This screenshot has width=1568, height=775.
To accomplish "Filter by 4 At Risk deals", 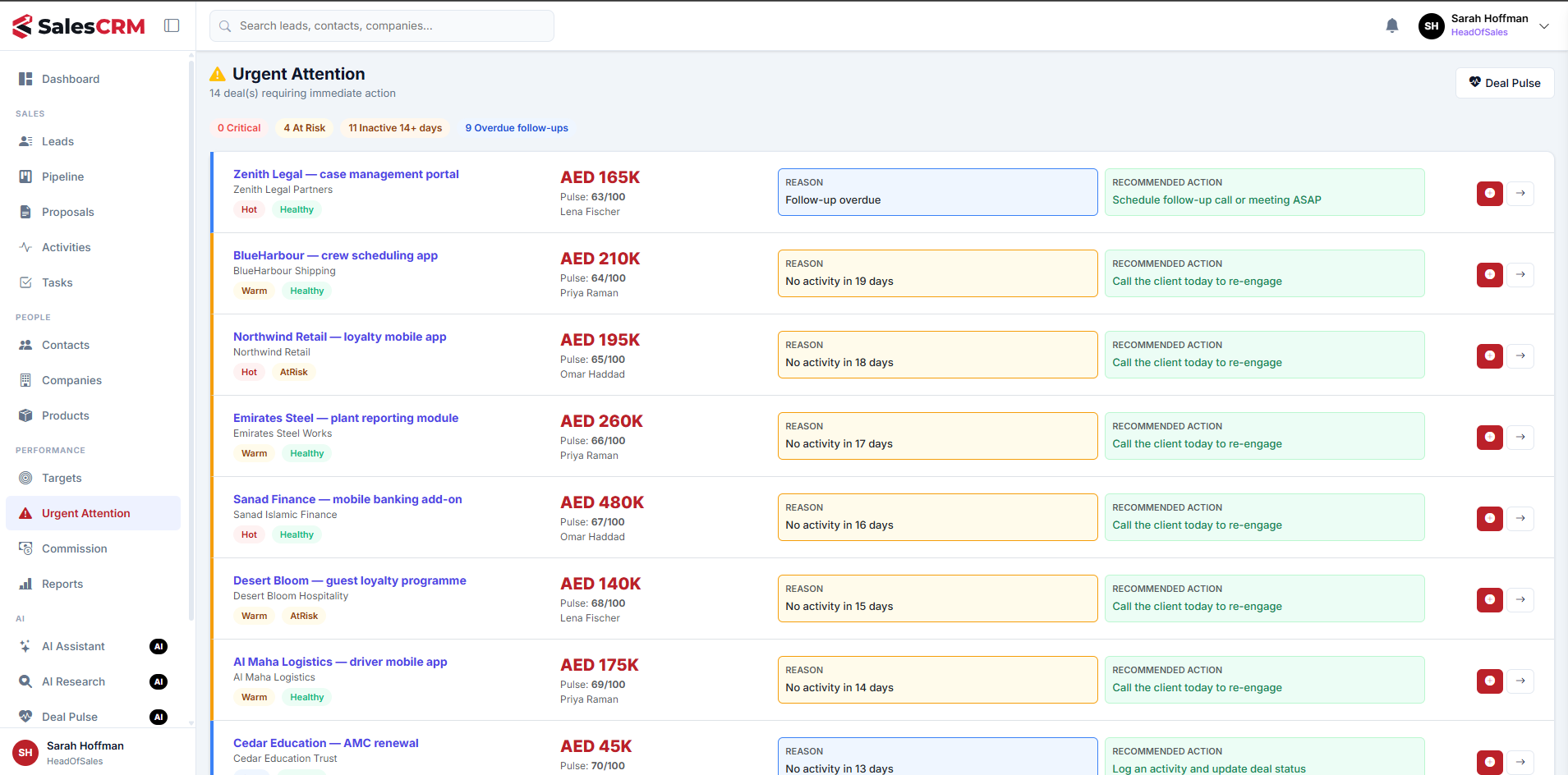I will tap(305, 128).
